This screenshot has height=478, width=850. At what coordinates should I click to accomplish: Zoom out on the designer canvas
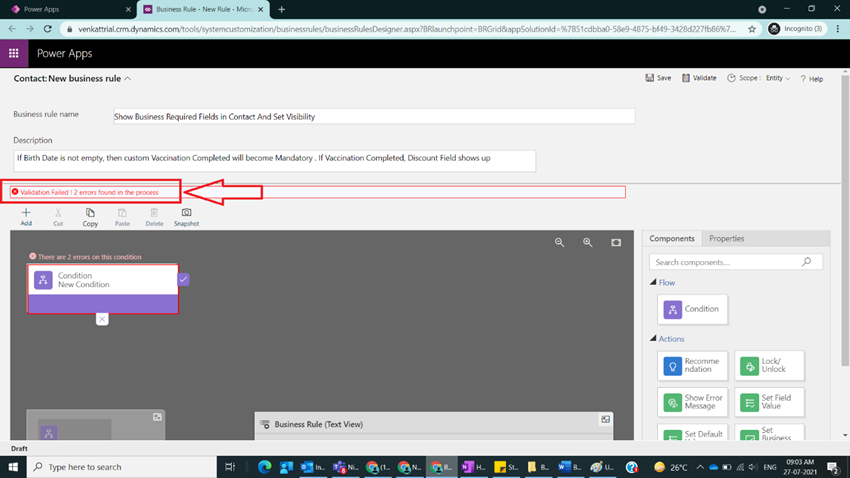point(559,242)
